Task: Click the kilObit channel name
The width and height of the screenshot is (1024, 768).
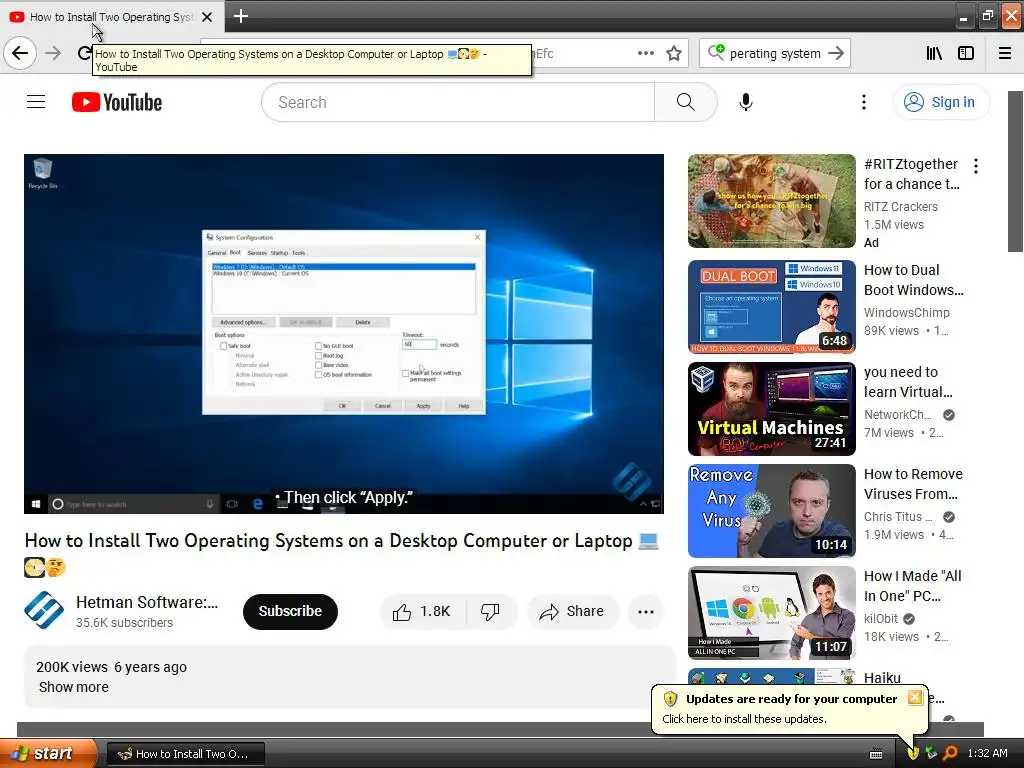Action: point(881,618)
